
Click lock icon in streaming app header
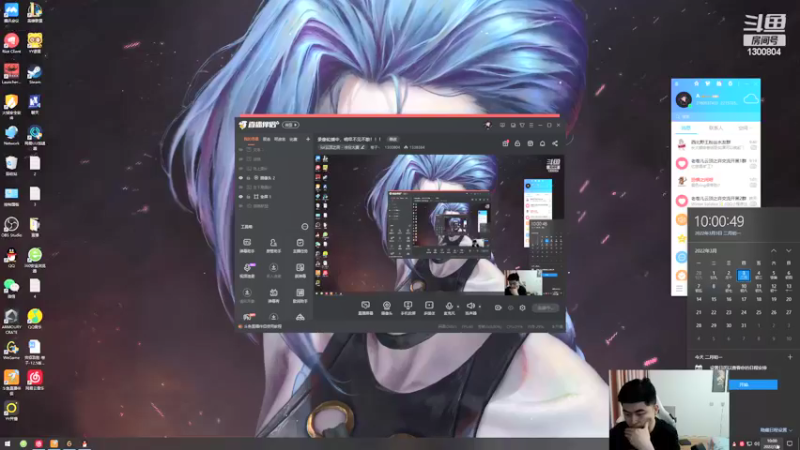[x=517, y=143]
